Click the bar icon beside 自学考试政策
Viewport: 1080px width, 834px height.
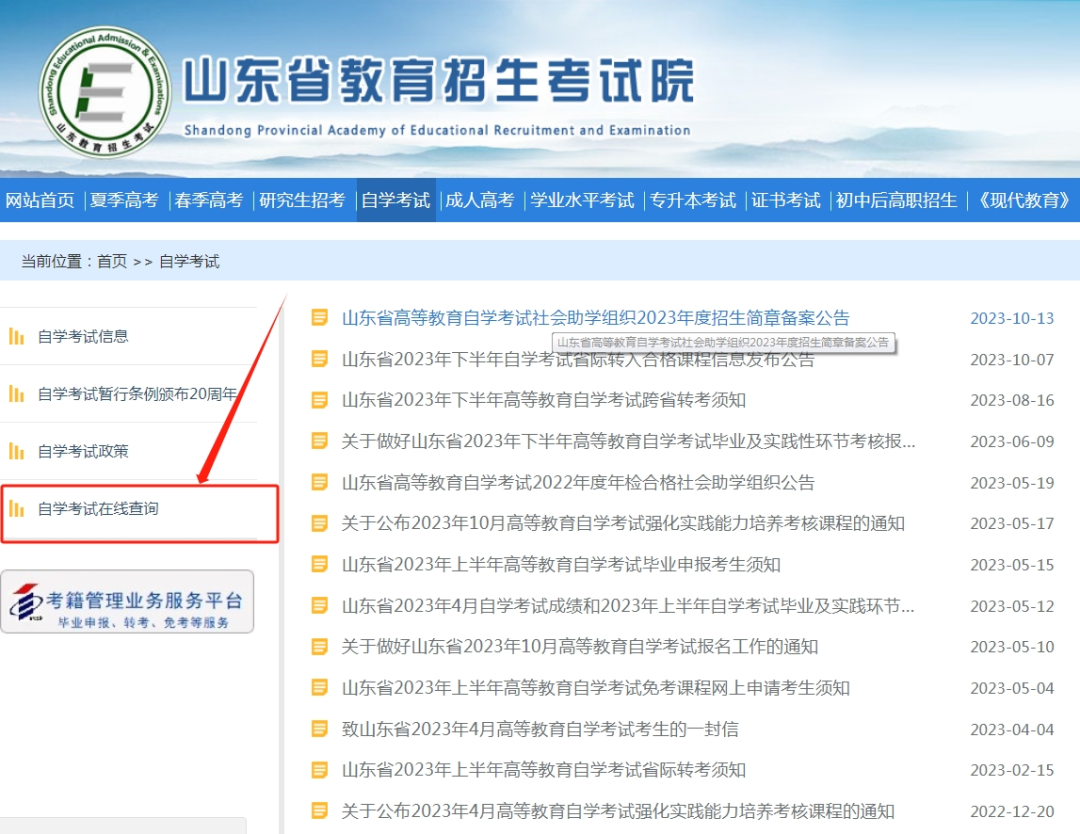17,451
